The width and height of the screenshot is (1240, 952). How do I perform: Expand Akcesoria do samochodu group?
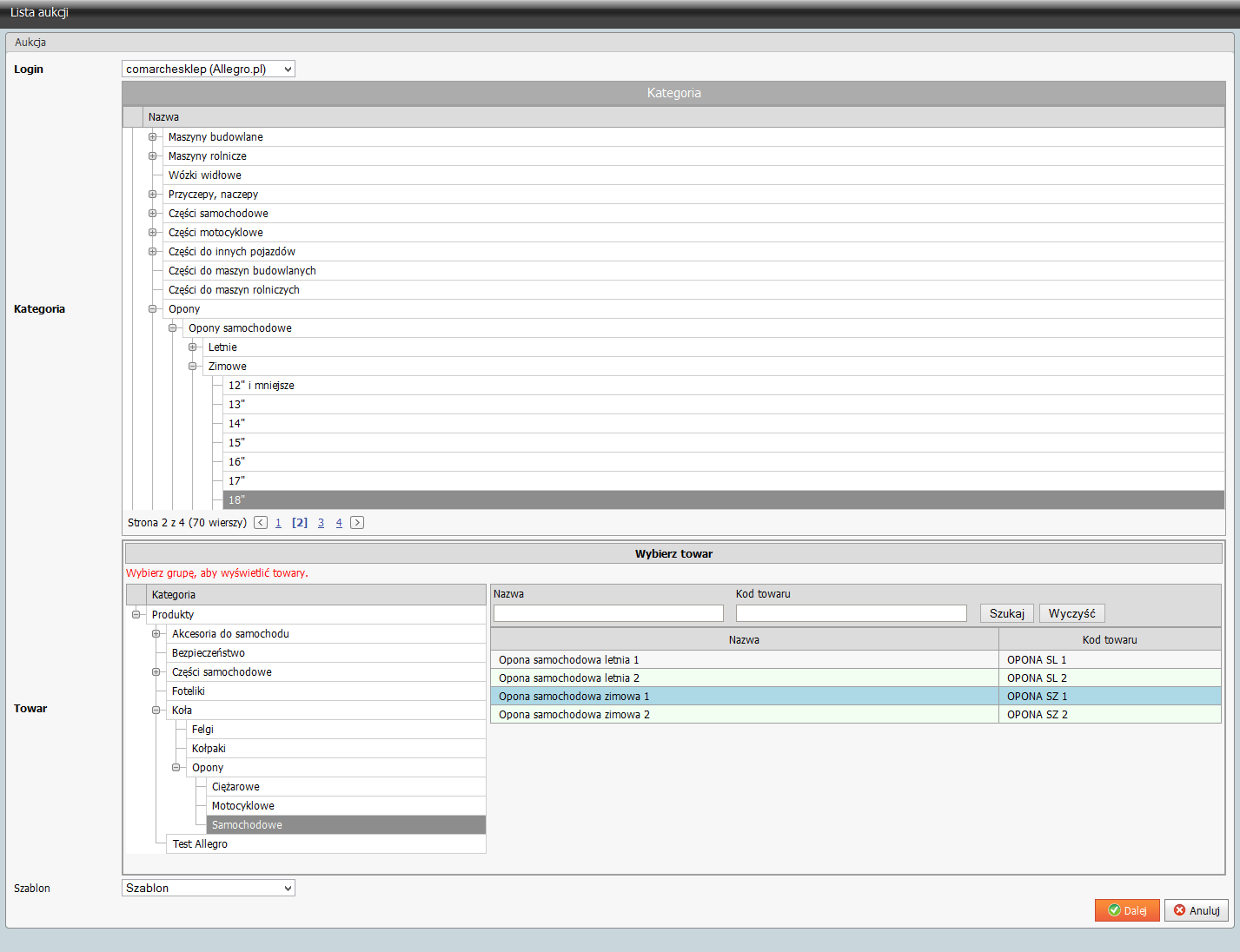click(156, 633)
